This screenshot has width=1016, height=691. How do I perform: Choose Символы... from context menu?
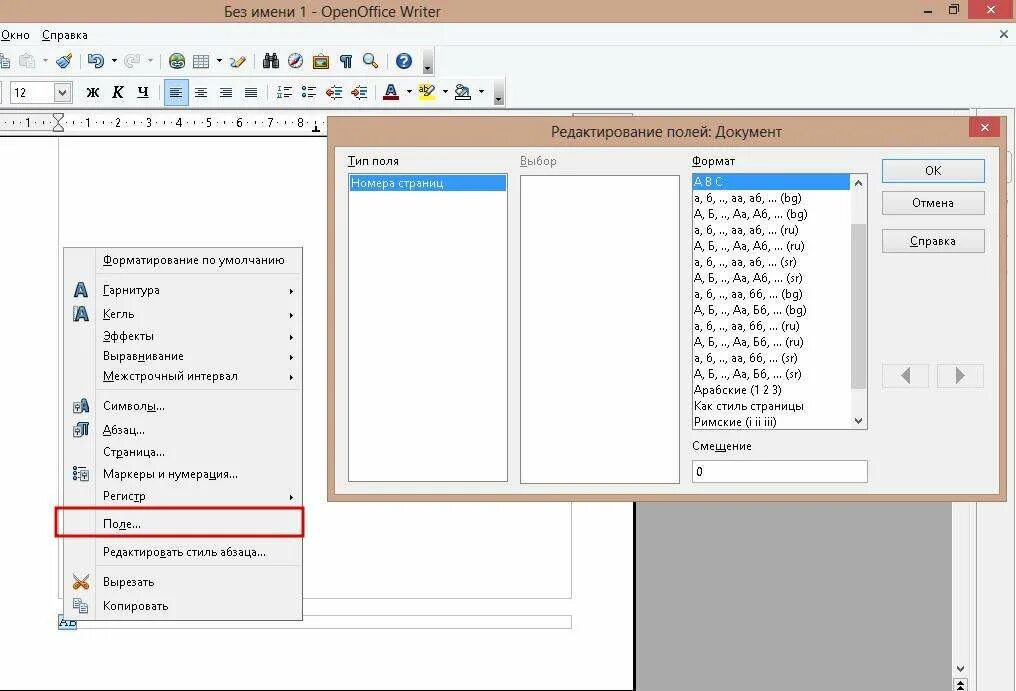coord(183,406)
